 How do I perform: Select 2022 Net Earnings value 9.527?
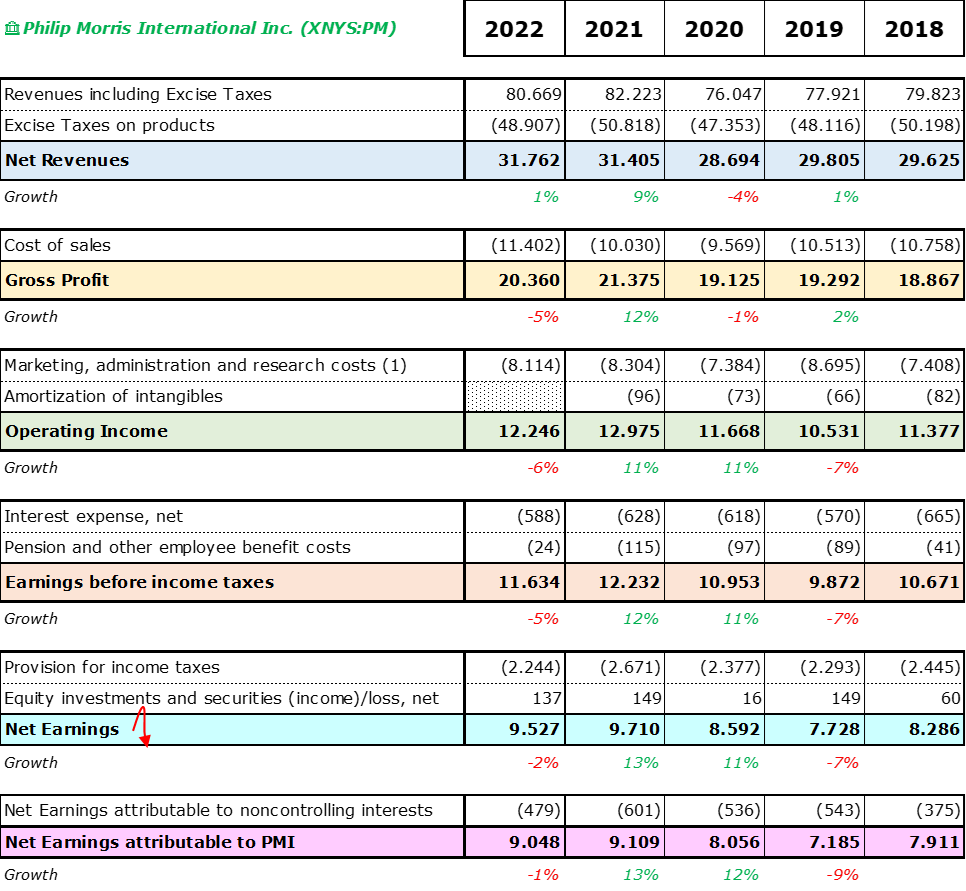(534, 730)
